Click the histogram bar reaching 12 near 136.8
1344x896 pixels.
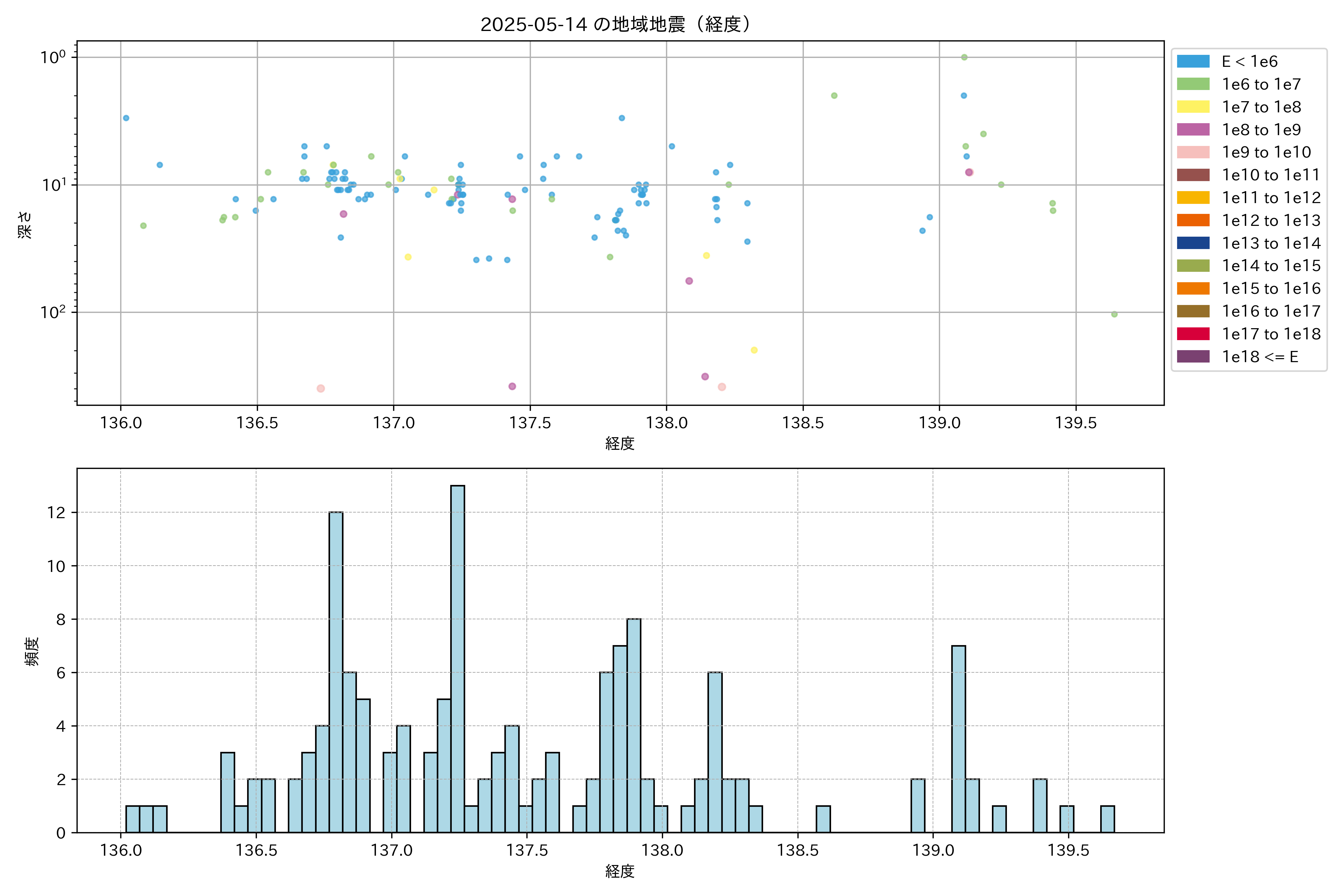pyautogui.click(x=336, y=671)
